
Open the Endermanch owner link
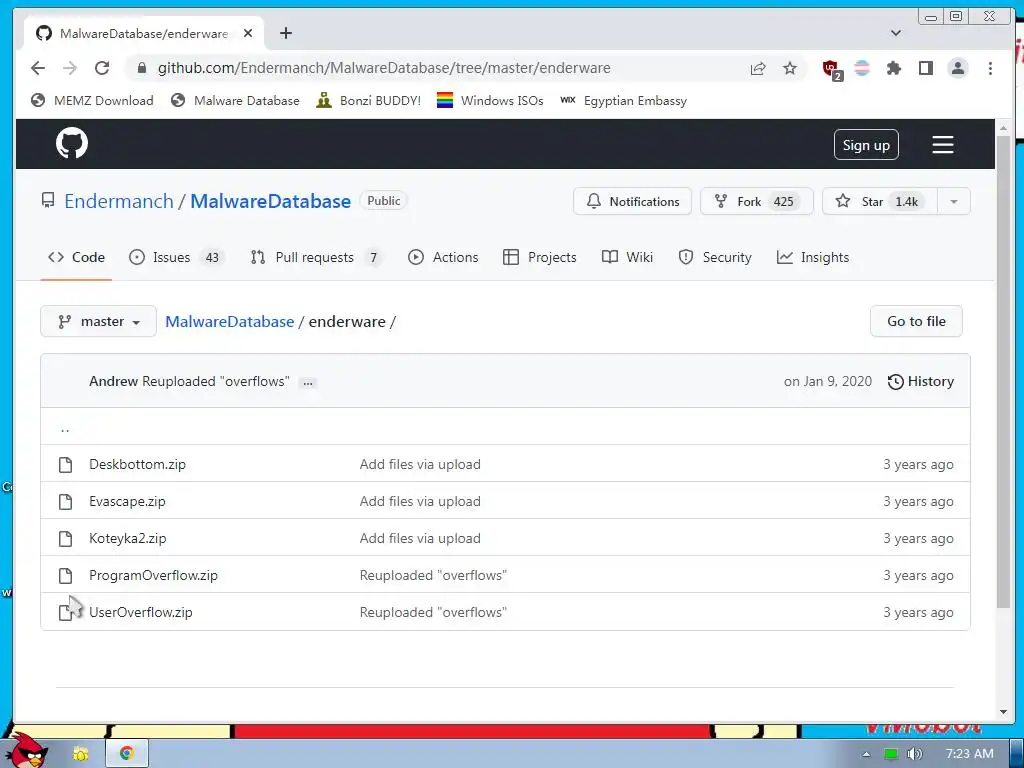119,201
